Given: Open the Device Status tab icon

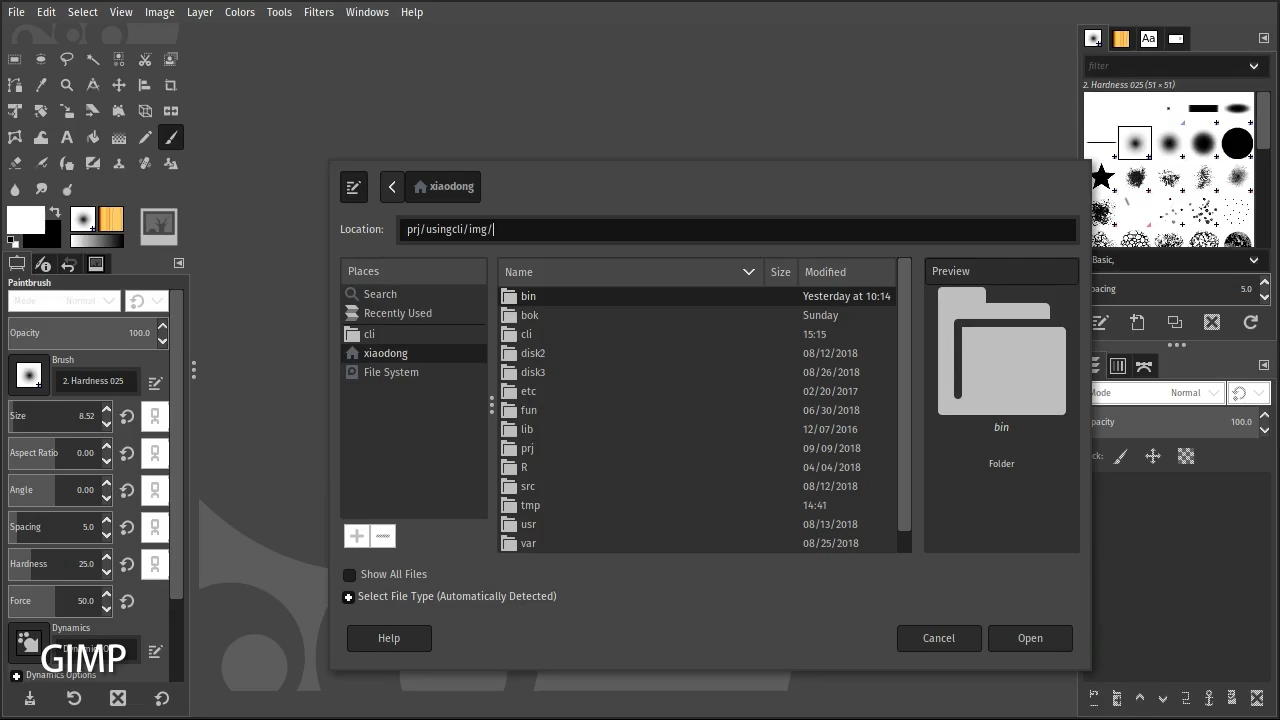Looking at the screenshot, I should [42, 264].
